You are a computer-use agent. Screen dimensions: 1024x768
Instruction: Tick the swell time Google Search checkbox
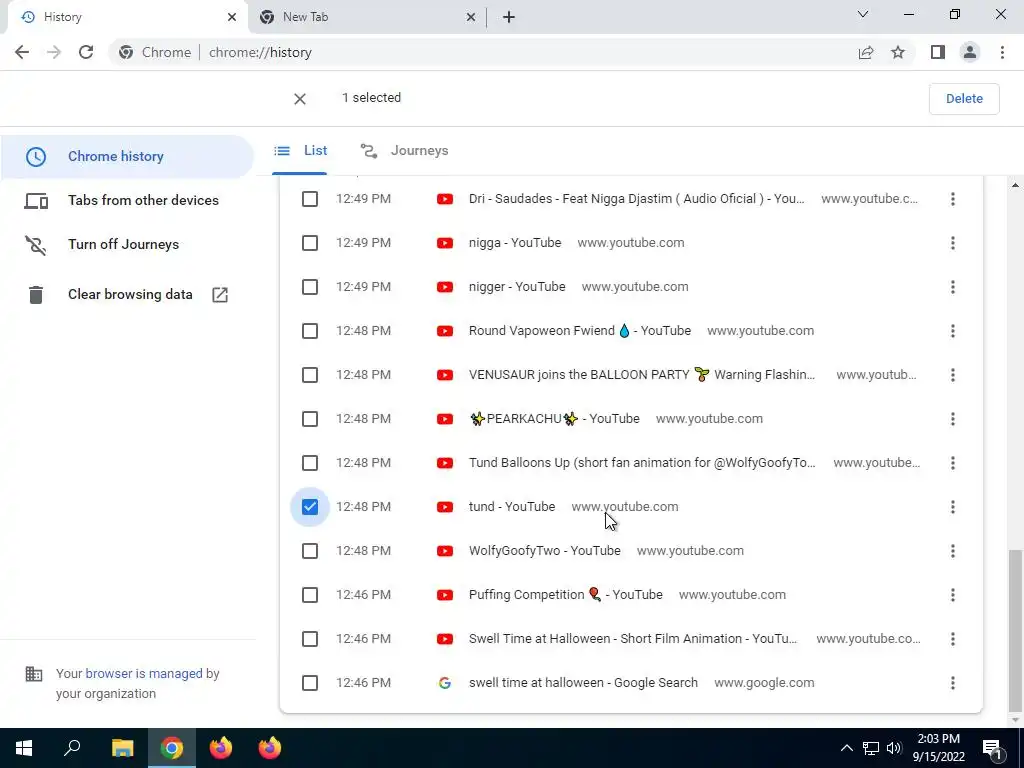[310, 683]
